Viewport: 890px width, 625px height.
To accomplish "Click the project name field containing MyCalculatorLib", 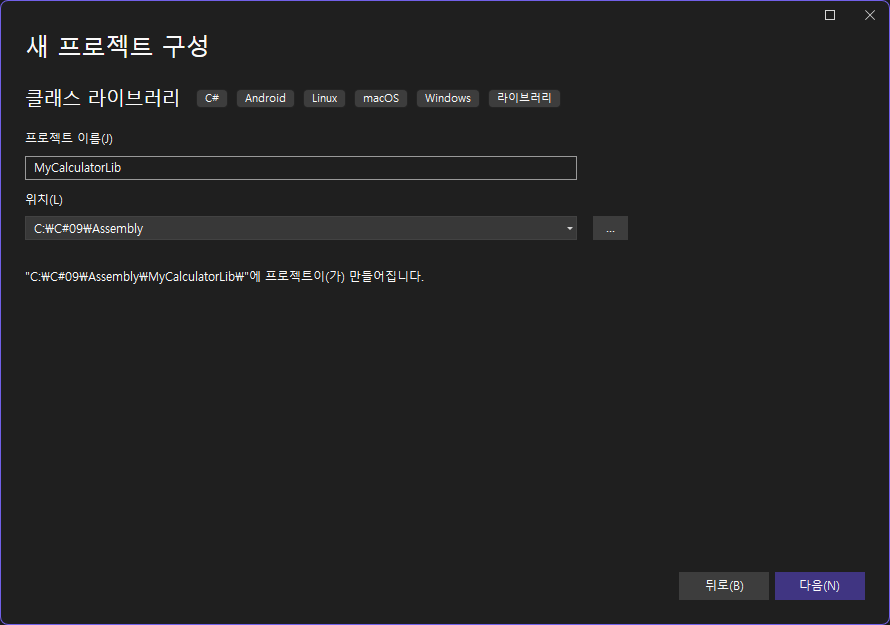I will click(301, 168).
